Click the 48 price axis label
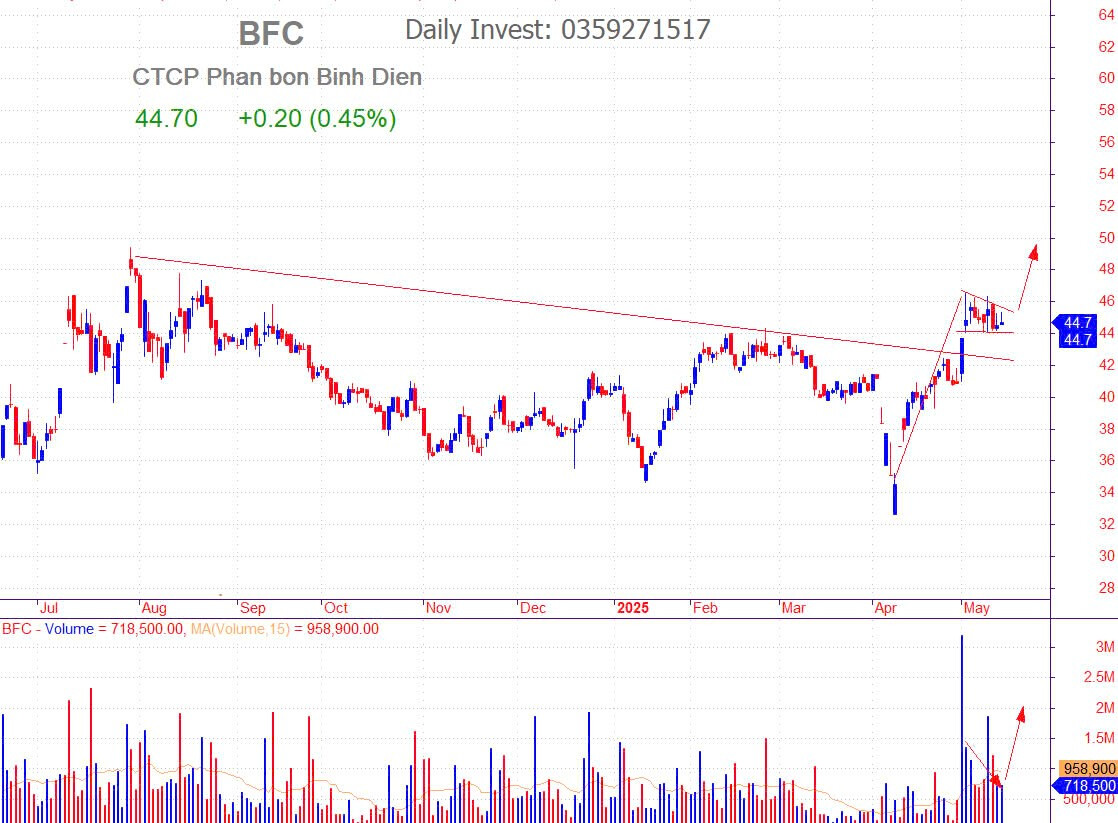 1106,270
